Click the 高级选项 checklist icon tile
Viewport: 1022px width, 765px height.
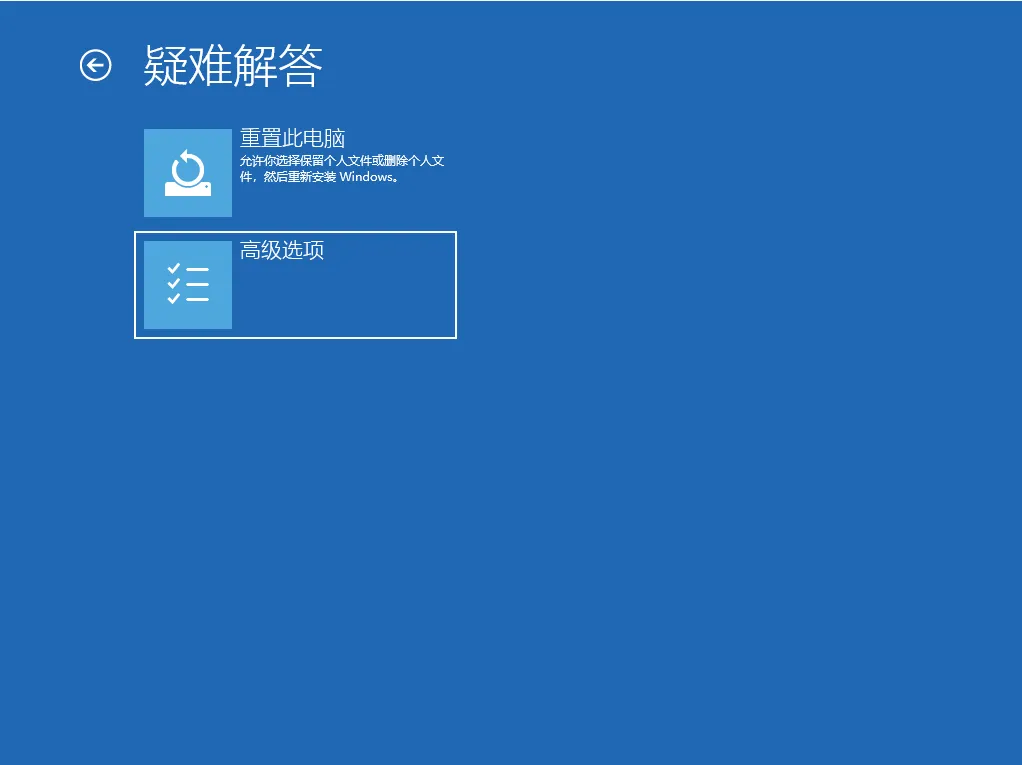(188, 285)
